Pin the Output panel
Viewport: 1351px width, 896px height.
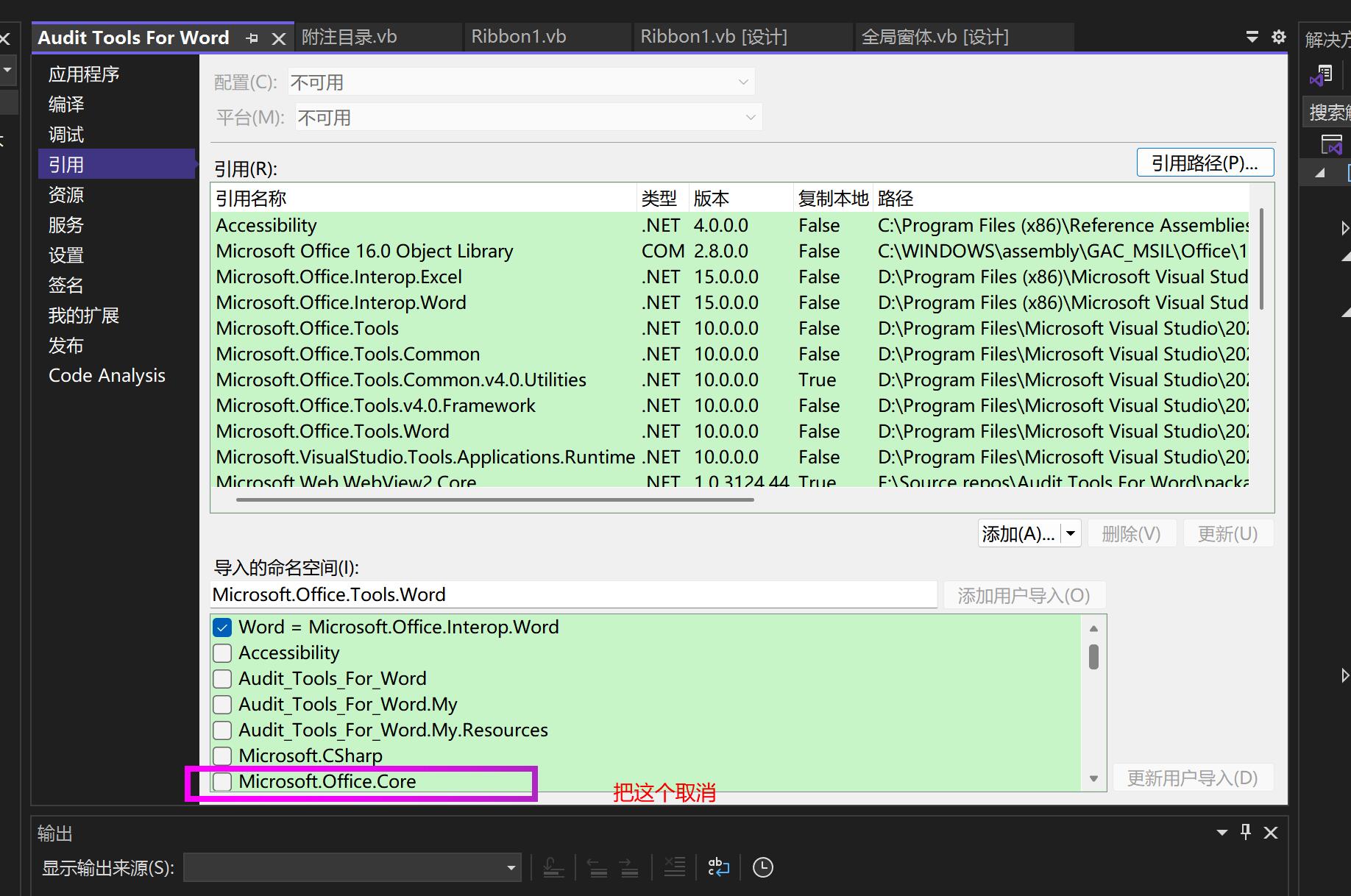1246,832
